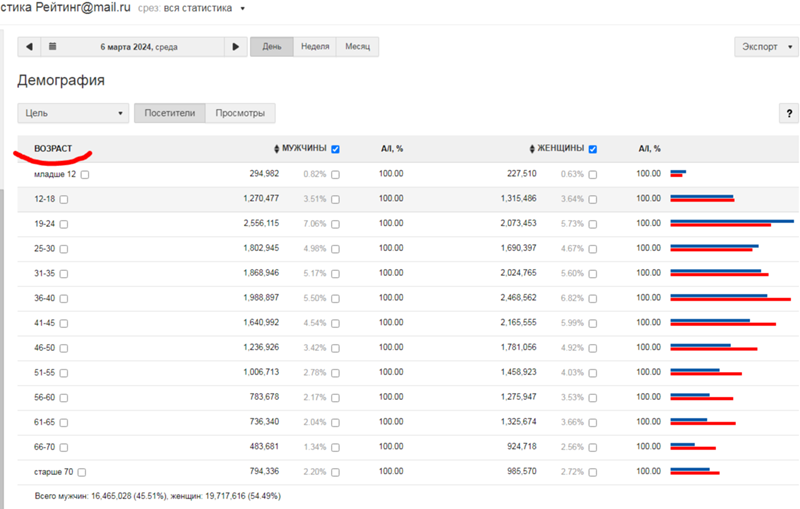Go to previous day with left arrow
Image resolution: width=800 pixels, height=509 pixels.
click(x=29, y=47)
